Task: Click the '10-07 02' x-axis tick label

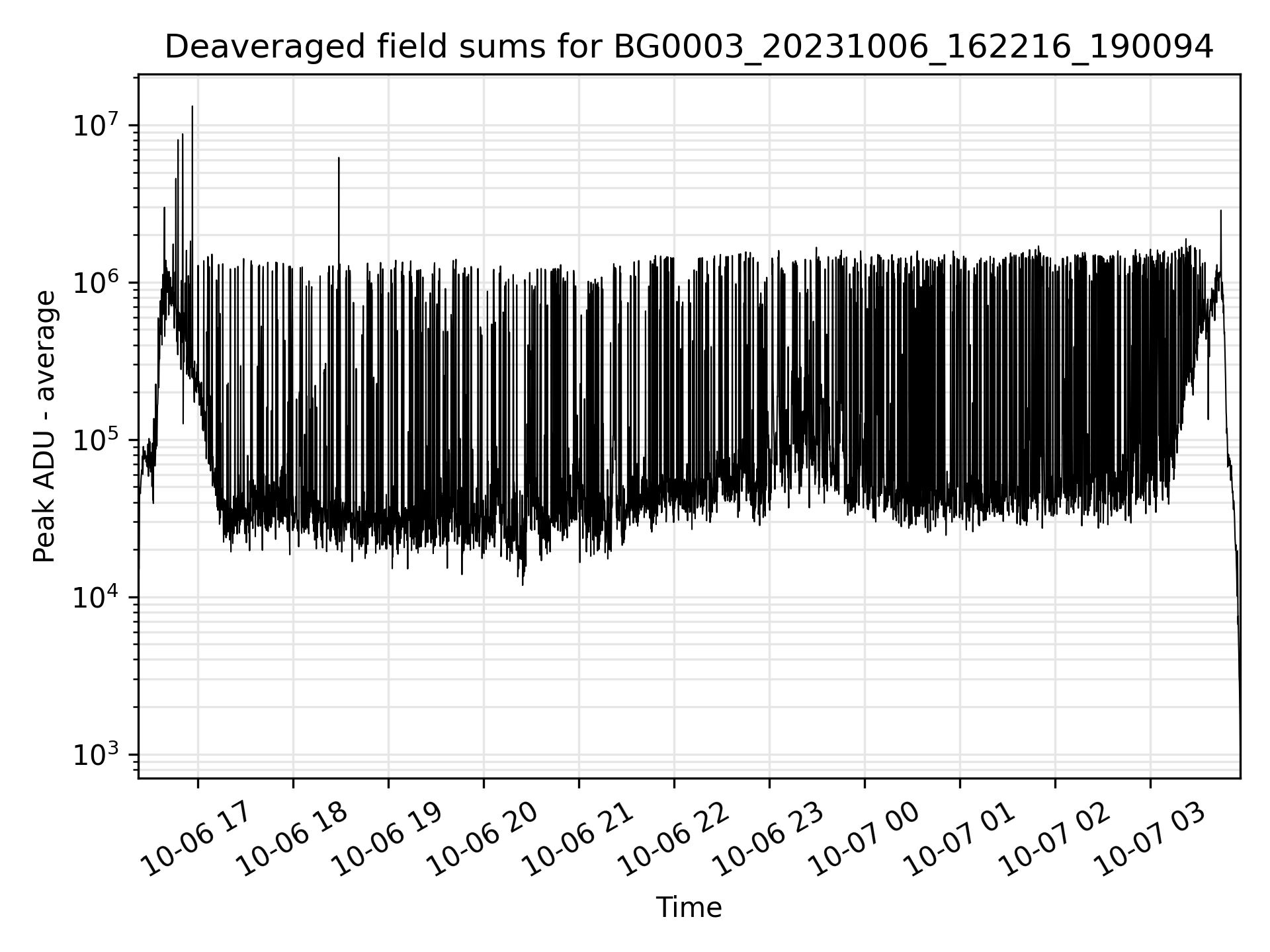Action: point(1056,839)
